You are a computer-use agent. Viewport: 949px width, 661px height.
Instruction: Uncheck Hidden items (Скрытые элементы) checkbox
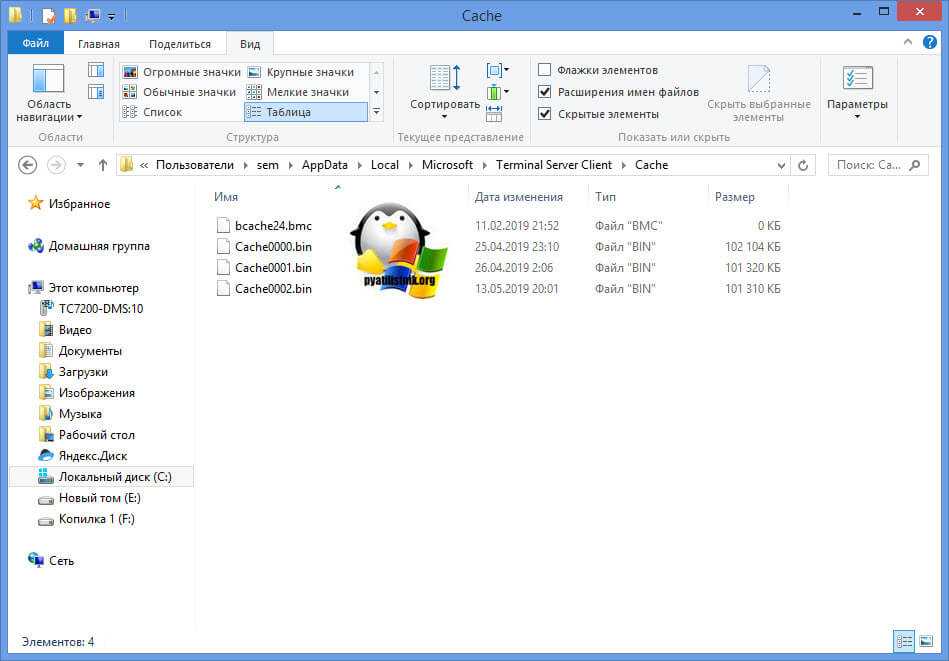click(545, 114)
